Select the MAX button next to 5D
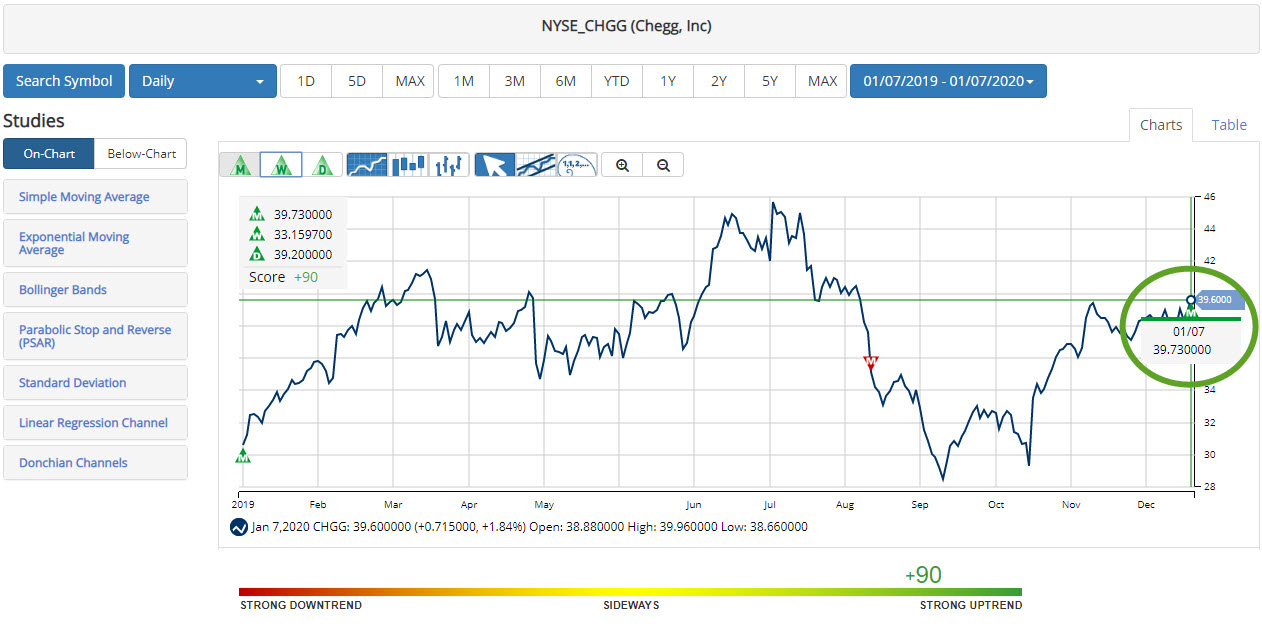The width and height of the screenshot is (1262, 638). (410, 81)
